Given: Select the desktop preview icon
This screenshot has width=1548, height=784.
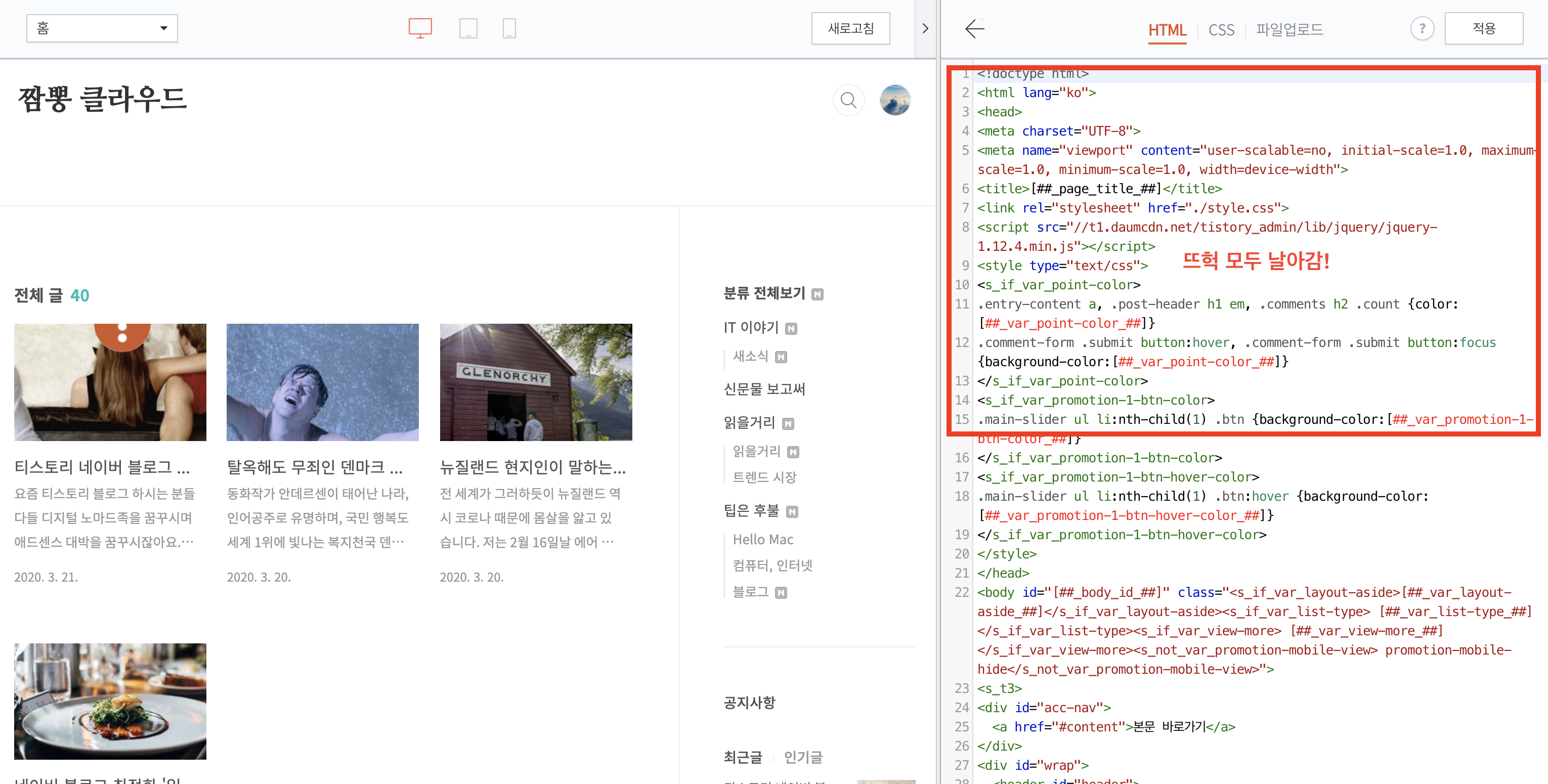Looking at the screenshot, I should (x=420, y=28).
